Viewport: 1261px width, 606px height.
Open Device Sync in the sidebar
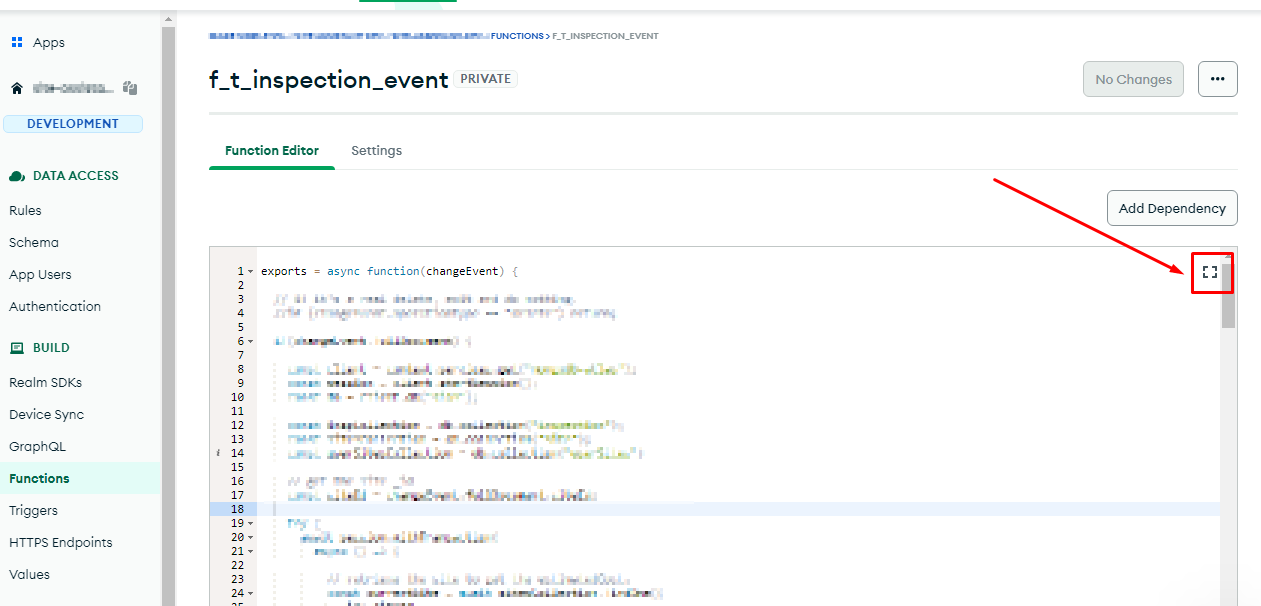[x=46, y=414]
